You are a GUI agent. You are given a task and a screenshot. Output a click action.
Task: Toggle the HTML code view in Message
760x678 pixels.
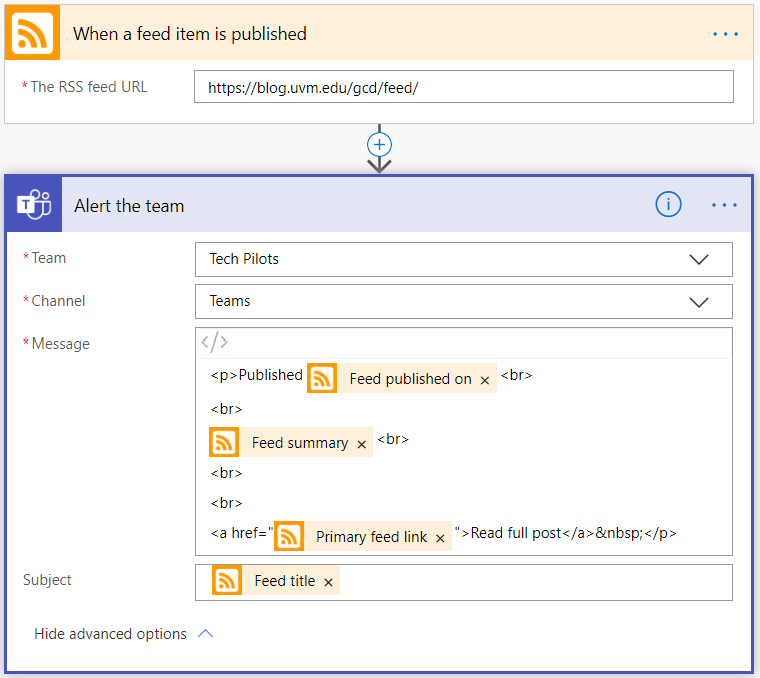(x=214, y=343)
